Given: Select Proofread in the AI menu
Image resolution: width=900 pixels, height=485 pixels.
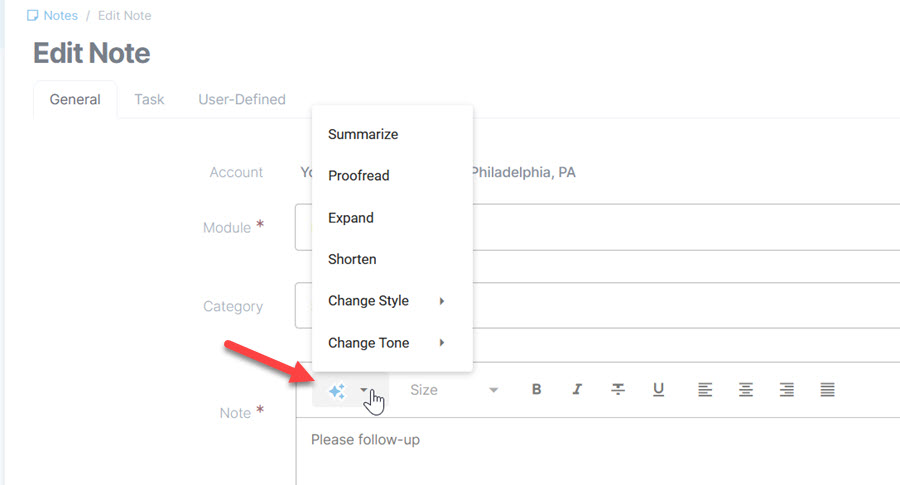Looking at the screenshot, I should (359, 176).
